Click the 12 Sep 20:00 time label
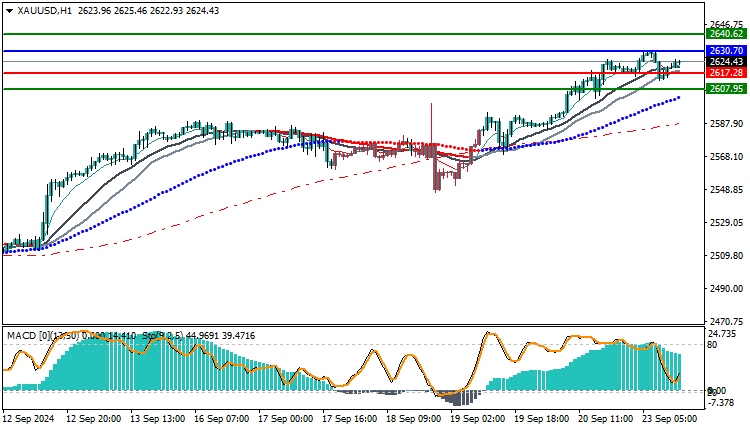 93,419
